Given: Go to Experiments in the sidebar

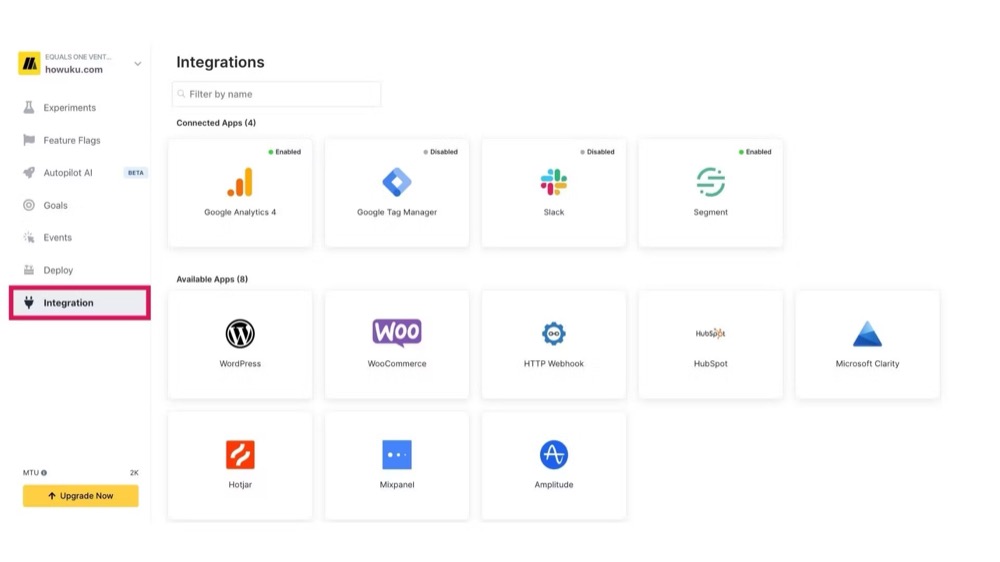Looking at the screenshot, I should pyautogui.click(x=69, y=108).
